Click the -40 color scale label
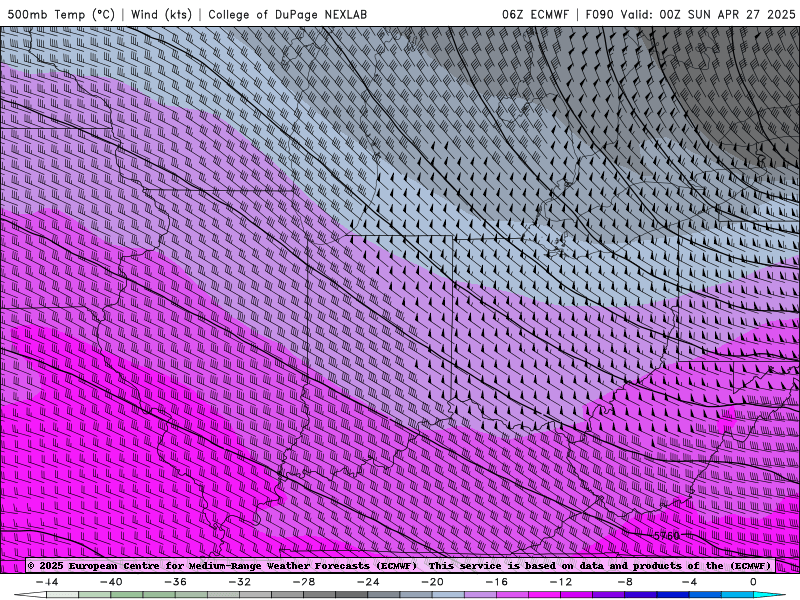The height and width of the screenshot is (600, 800). [x=111, y=582]
